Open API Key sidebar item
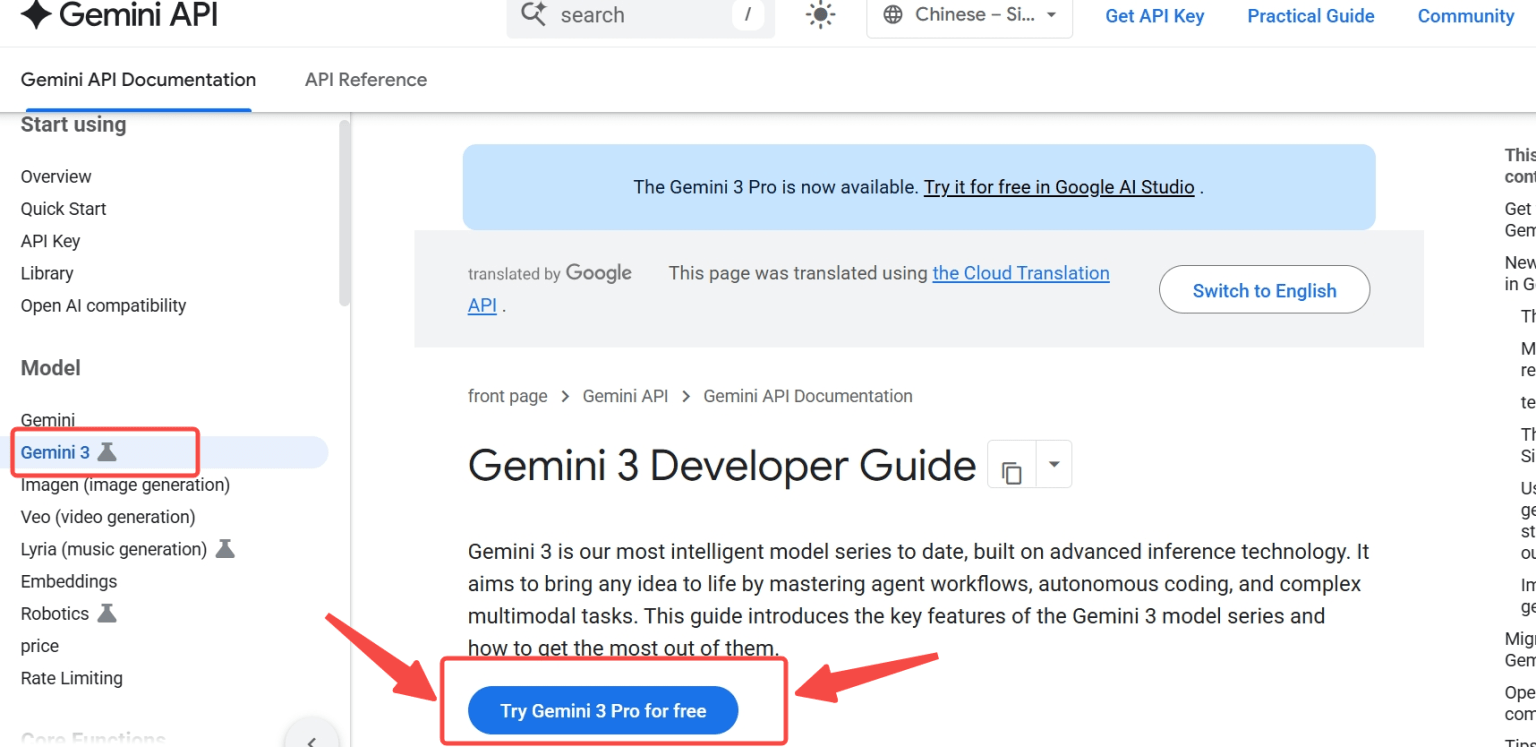This screenshot has height=747, width=1536. point(50,241)
